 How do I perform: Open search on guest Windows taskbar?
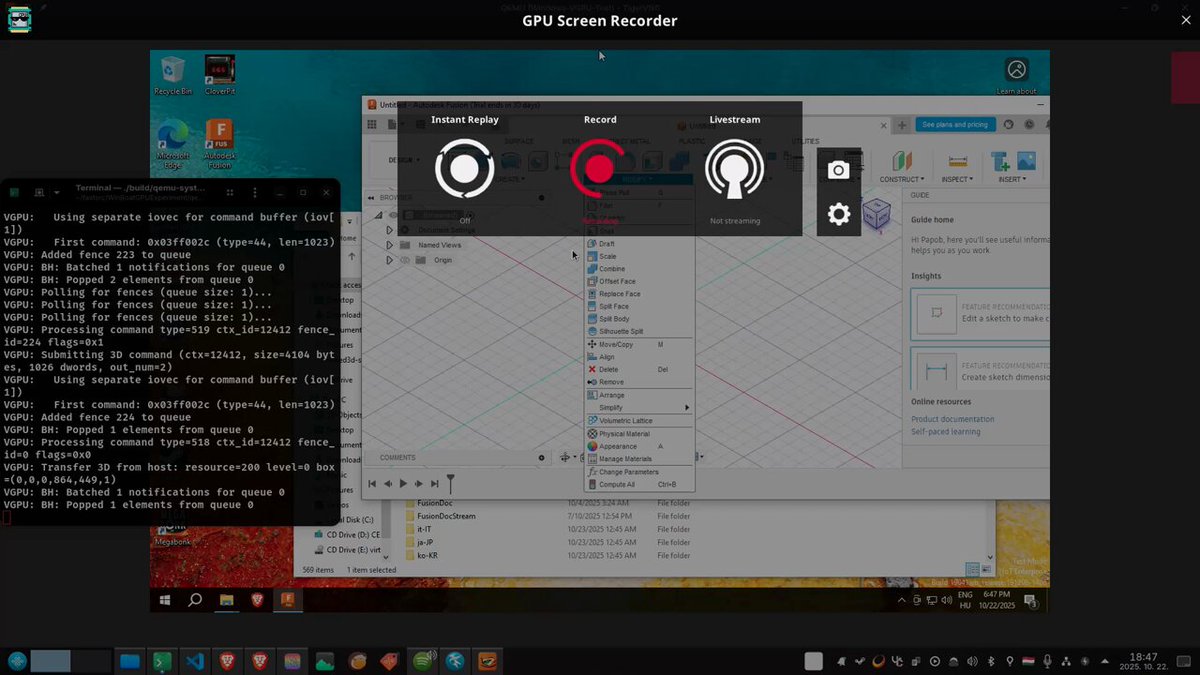coord(195,599)
